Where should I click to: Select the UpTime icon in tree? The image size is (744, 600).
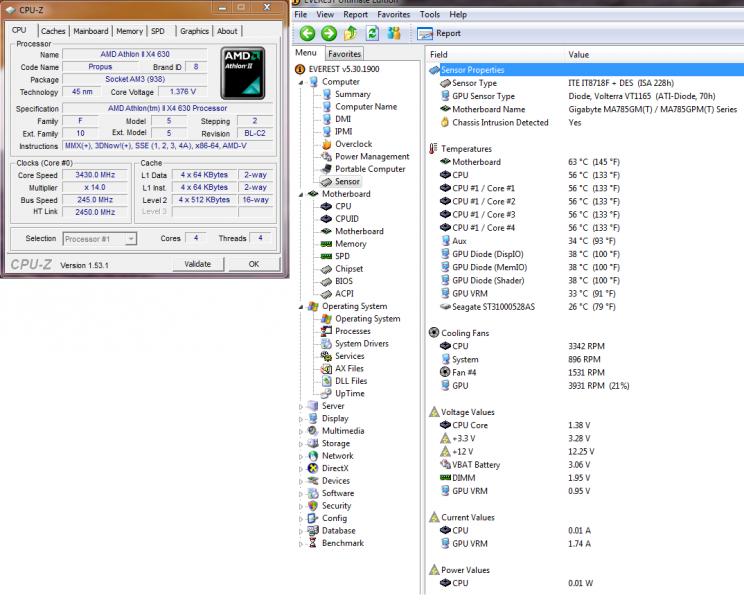coord(326,393)
